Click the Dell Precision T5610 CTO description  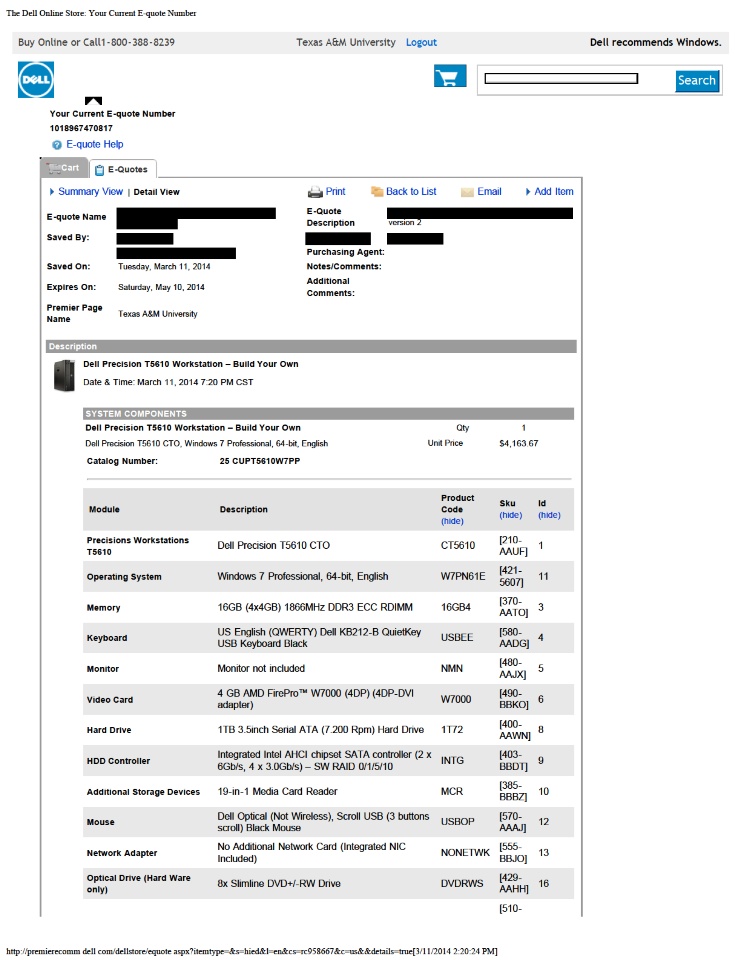(x=274, y=546)
